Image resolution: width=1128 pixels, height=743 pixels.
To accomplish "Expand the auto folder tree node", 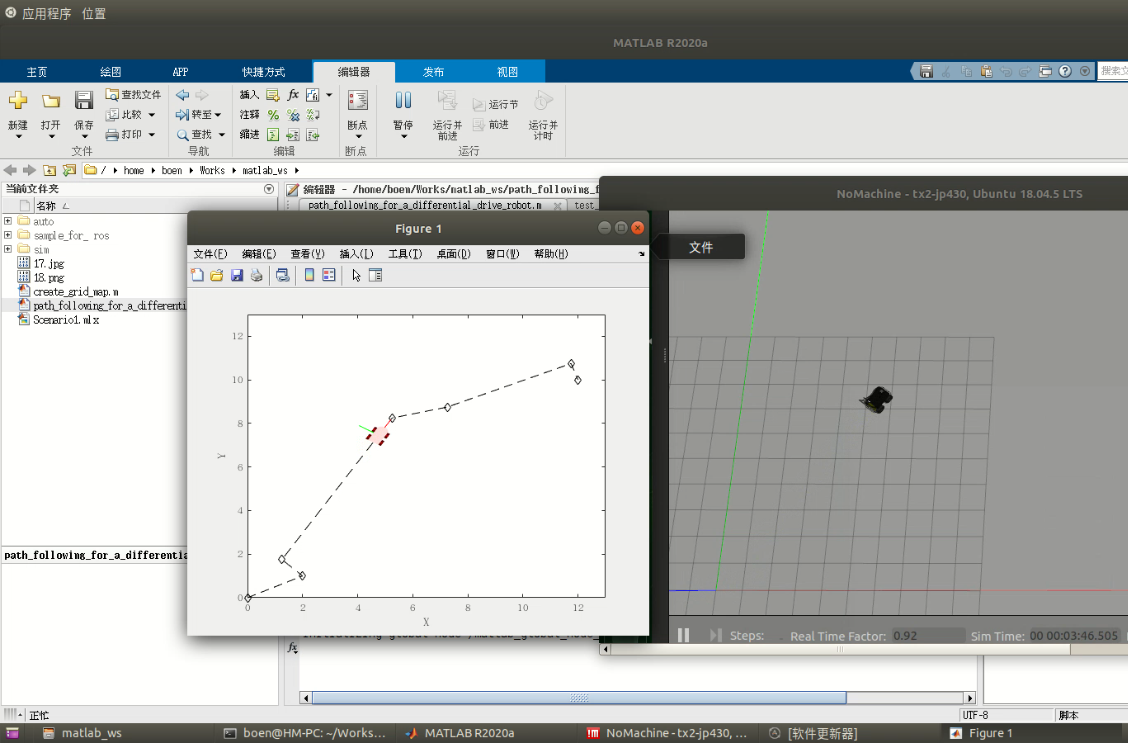I will click(x=8, y=221).
